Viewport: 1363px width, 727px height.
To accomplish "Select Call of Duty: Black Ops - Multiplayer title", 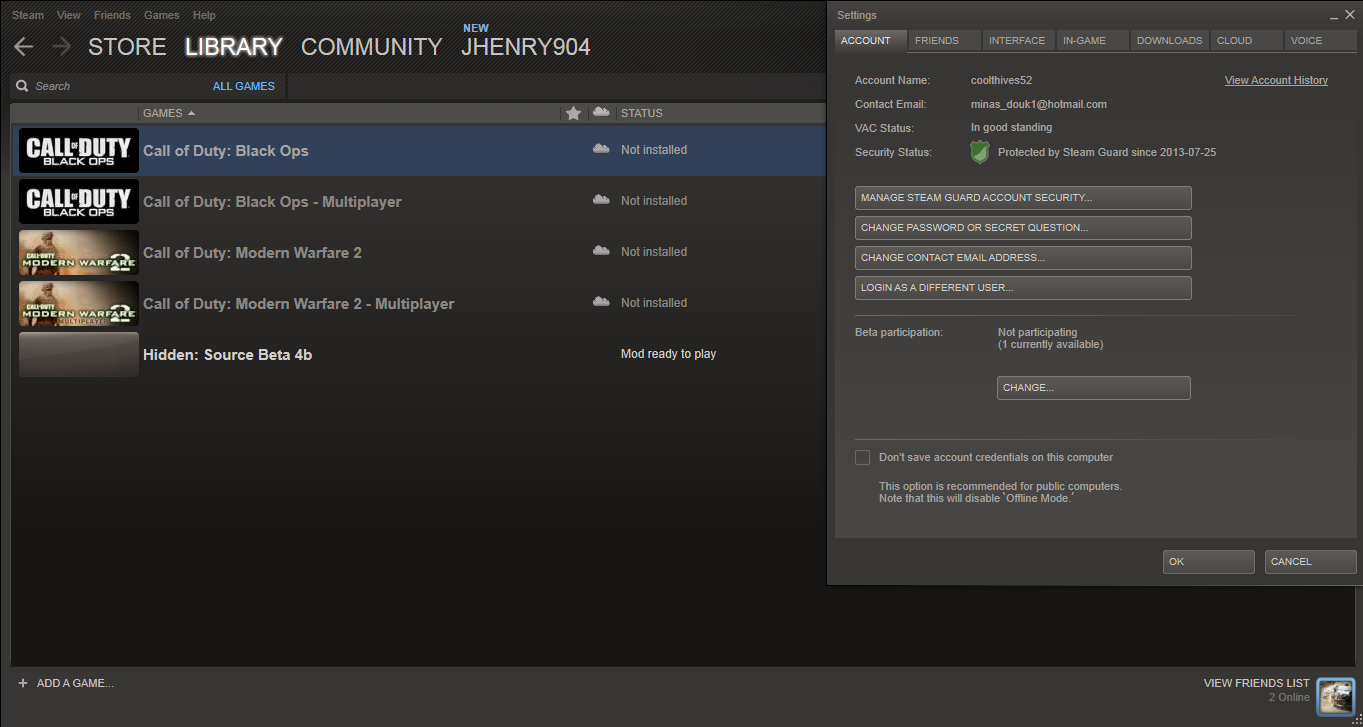I will [x=272, y=202].
